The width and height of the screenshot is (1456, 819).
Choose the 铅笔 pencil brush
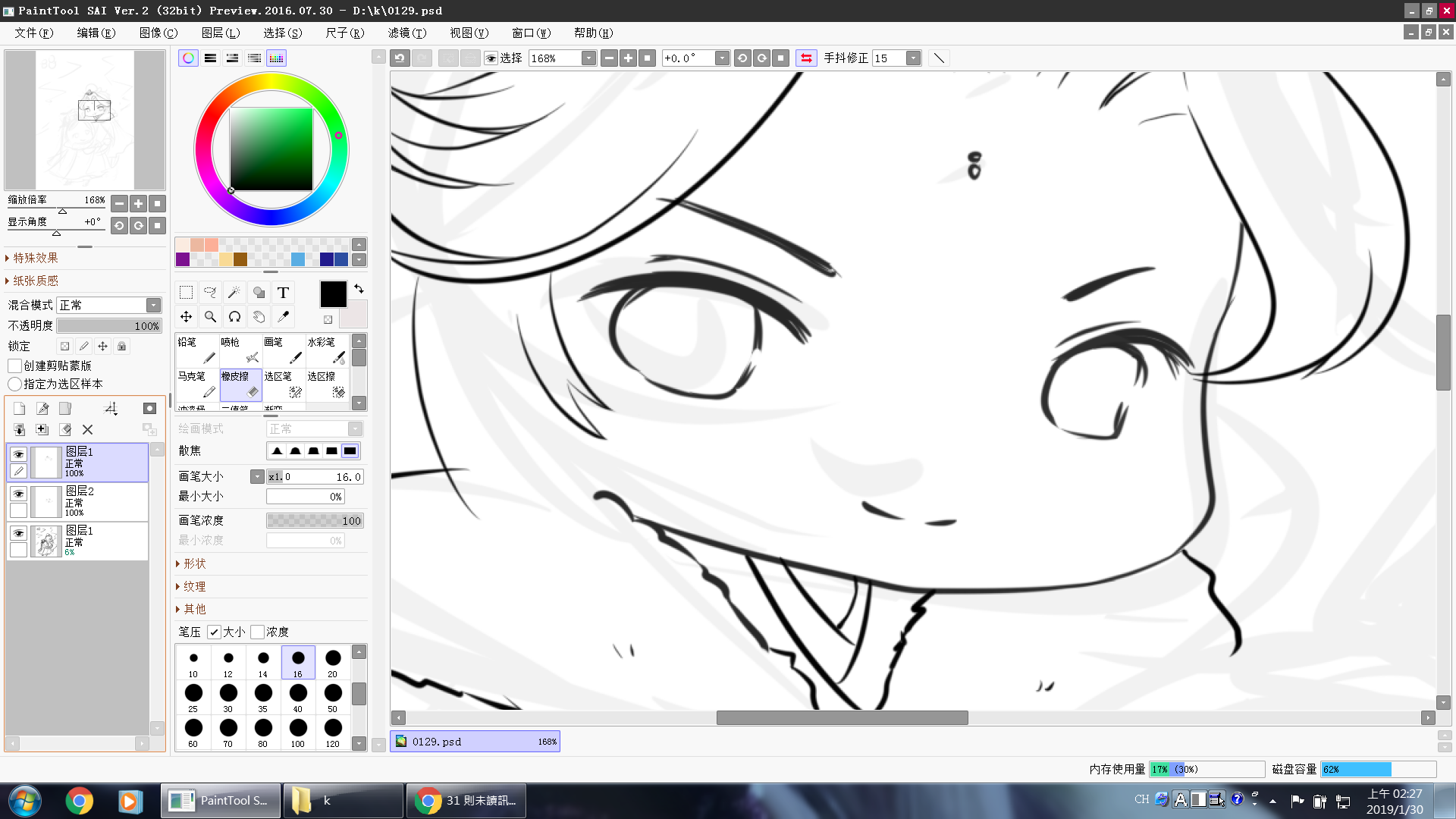coord(197,350)
